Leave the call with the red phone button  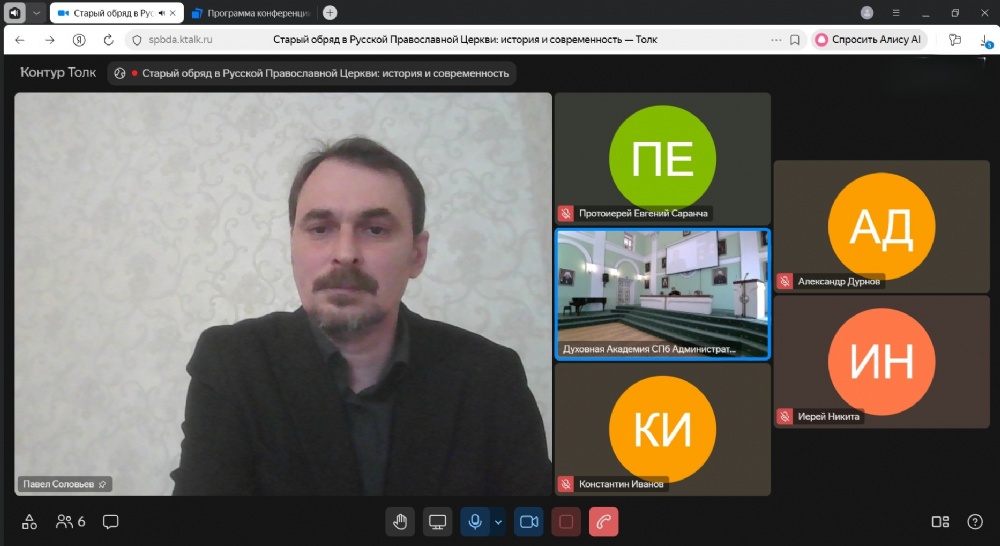(603, 522)
